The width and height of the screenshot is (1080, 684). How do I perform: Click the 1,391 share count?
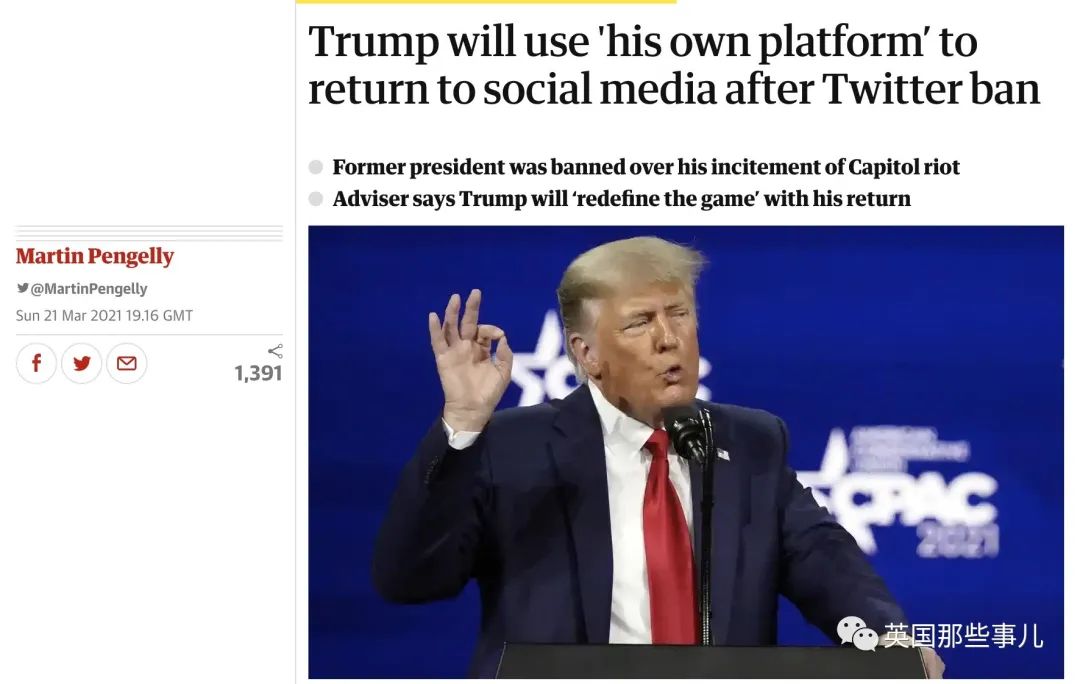(x=258, y=374)
